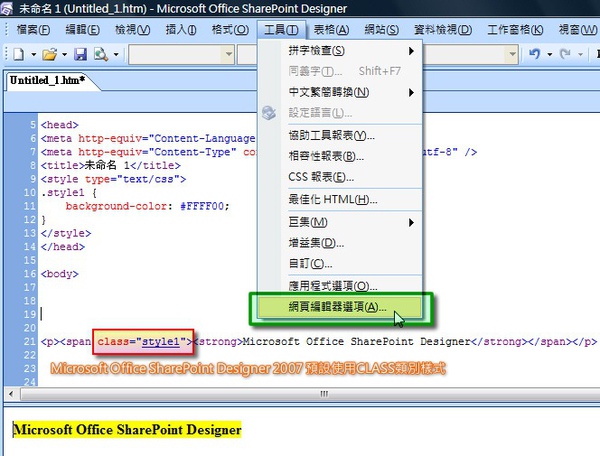Click the <body> tag on line 16

pos(60,274)
